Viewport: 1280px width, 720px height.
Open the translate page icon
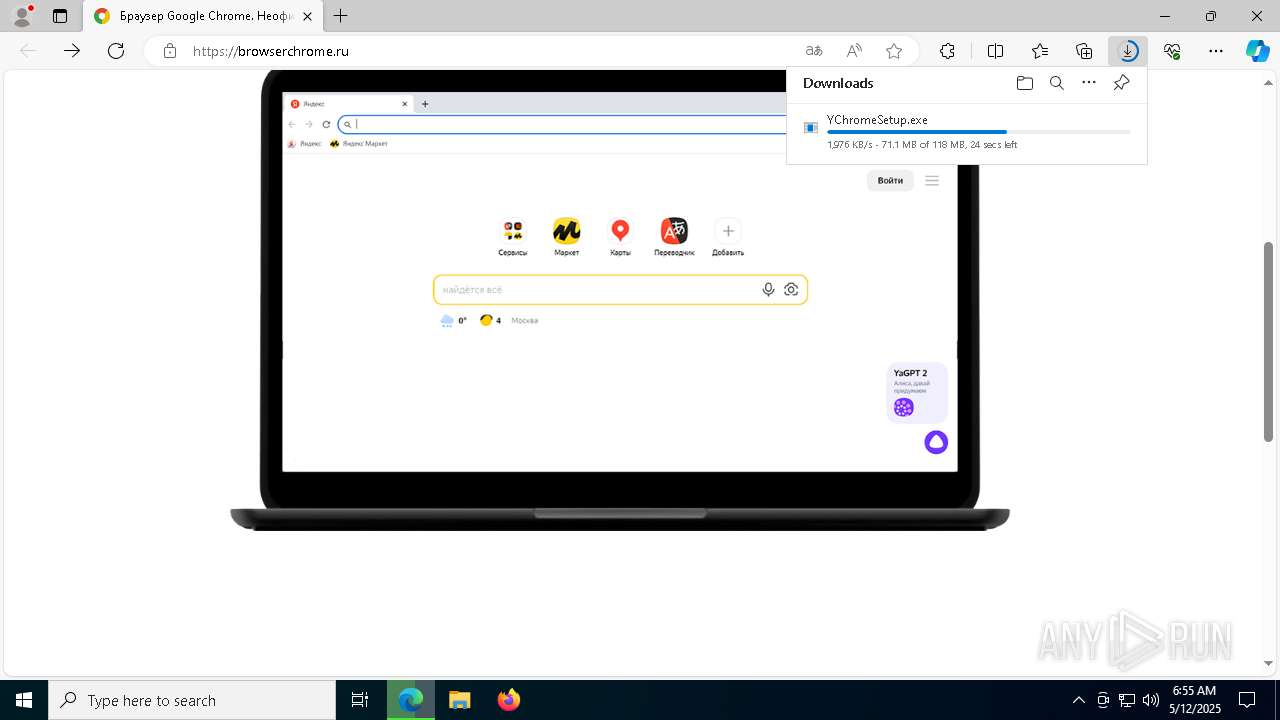814,51
